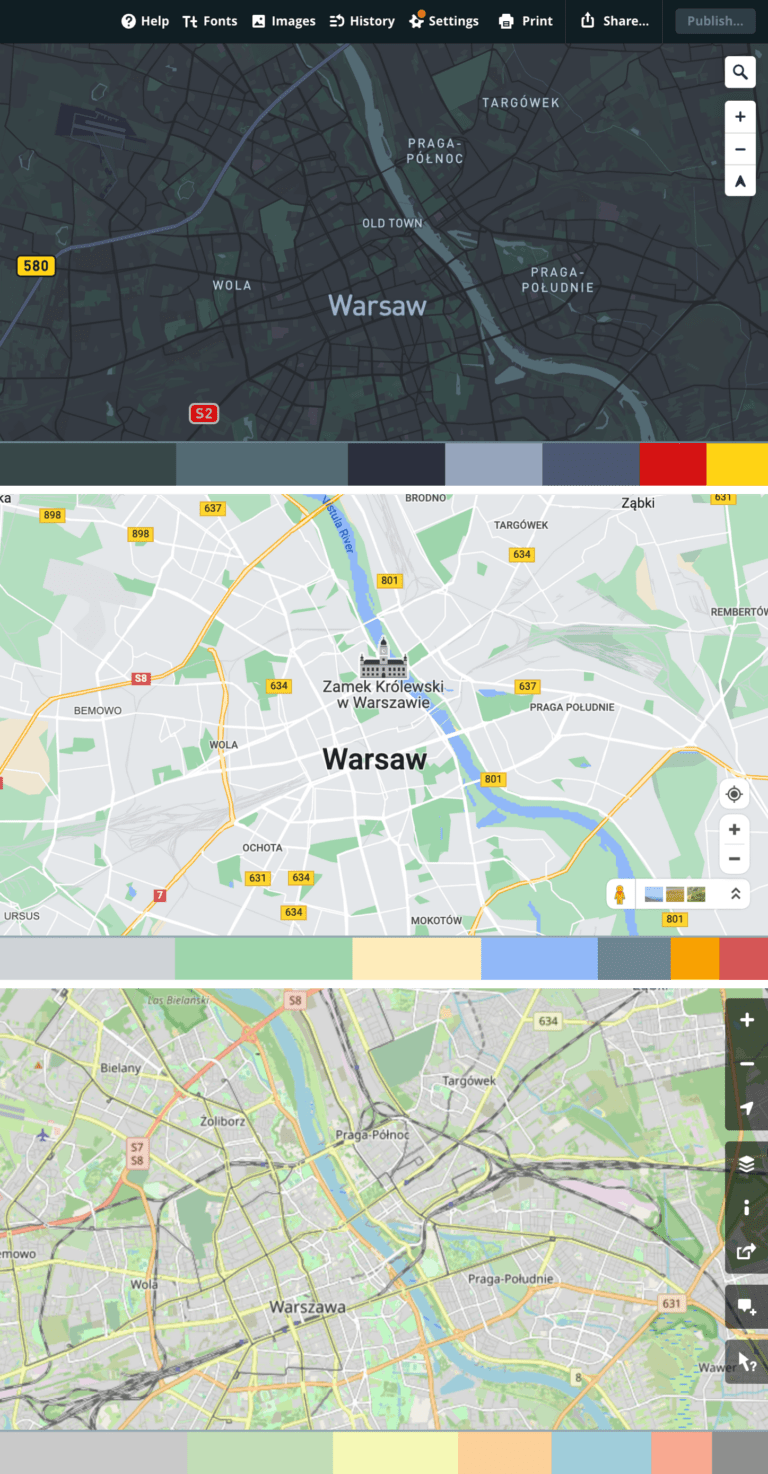The image size is (768, 1474).
Task: Open the Help menu in top toolbar
Action: 145,21
